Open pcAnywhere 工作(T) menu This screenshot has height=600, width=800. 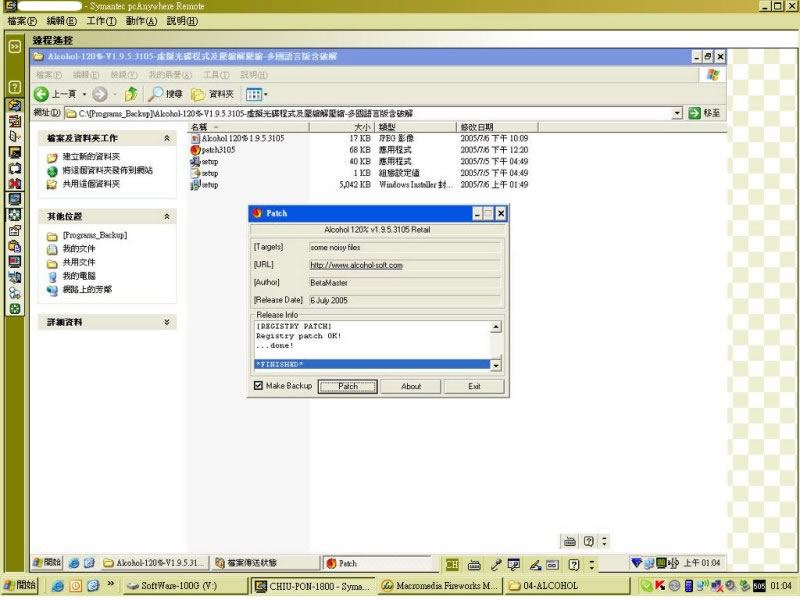coord(101,21)
